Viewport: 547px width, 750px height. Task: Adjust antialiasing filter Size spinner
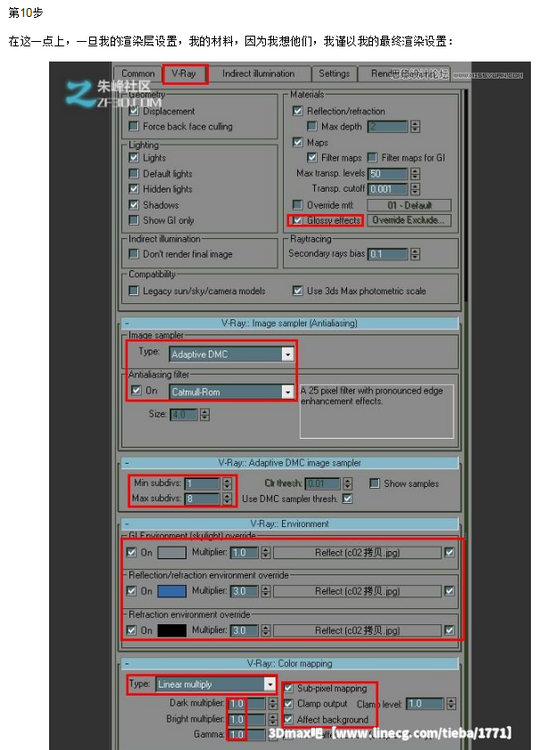point(205,414)
